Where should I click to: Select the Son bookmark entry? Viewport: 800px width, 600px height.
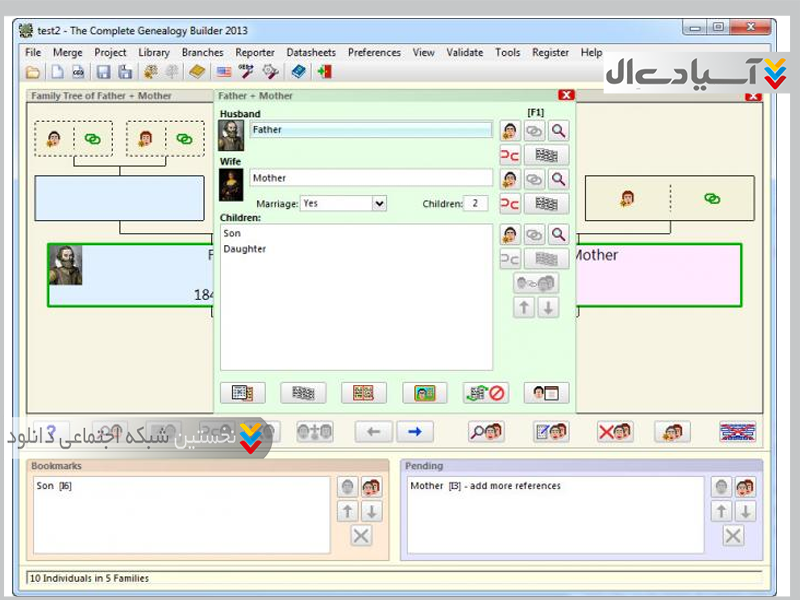(54, 486)
